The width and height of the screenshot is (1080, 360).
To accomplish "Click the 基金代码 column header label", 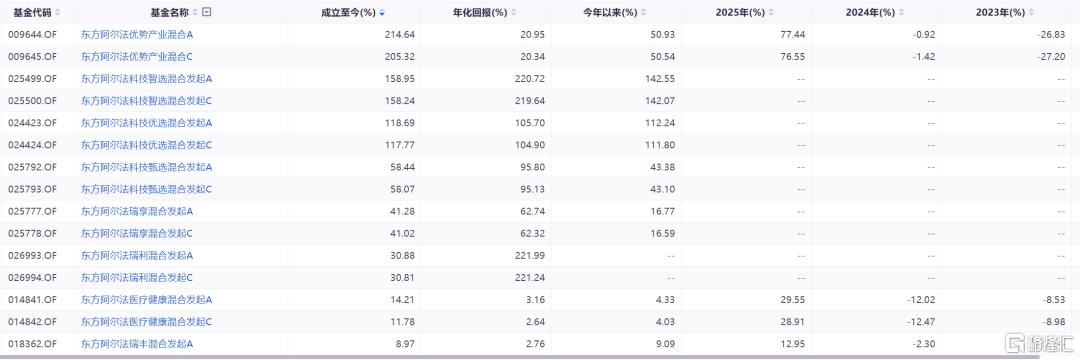I will [32, 12].
